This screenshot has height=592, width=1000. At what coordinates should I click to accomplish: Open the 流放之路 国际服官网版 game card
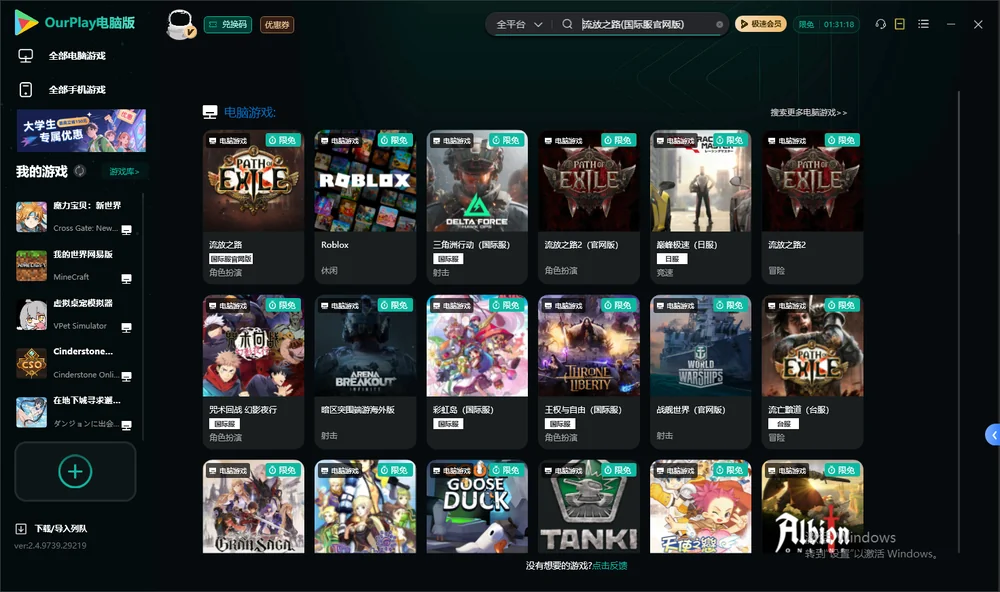pyautogui.click(x=253, y=207)
